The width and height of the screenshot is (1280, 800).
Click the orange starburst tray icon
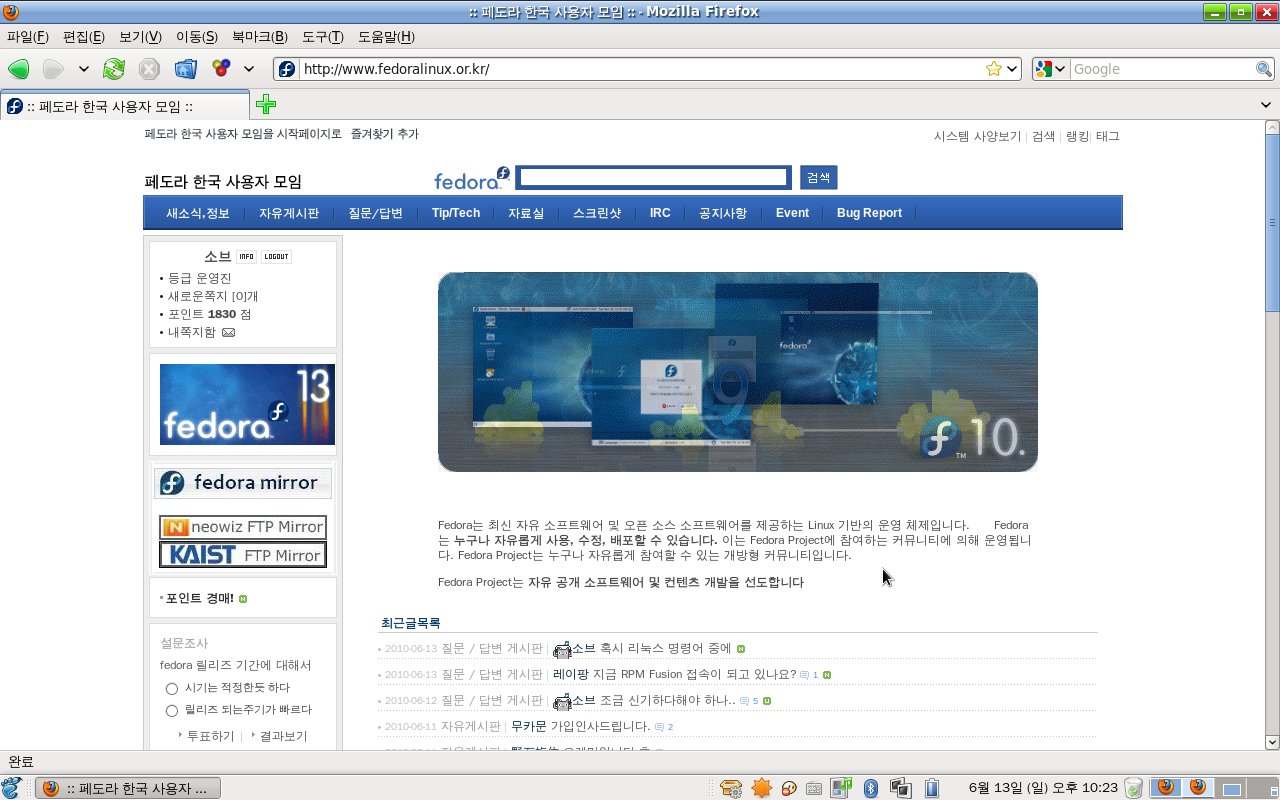pos(762,788)
